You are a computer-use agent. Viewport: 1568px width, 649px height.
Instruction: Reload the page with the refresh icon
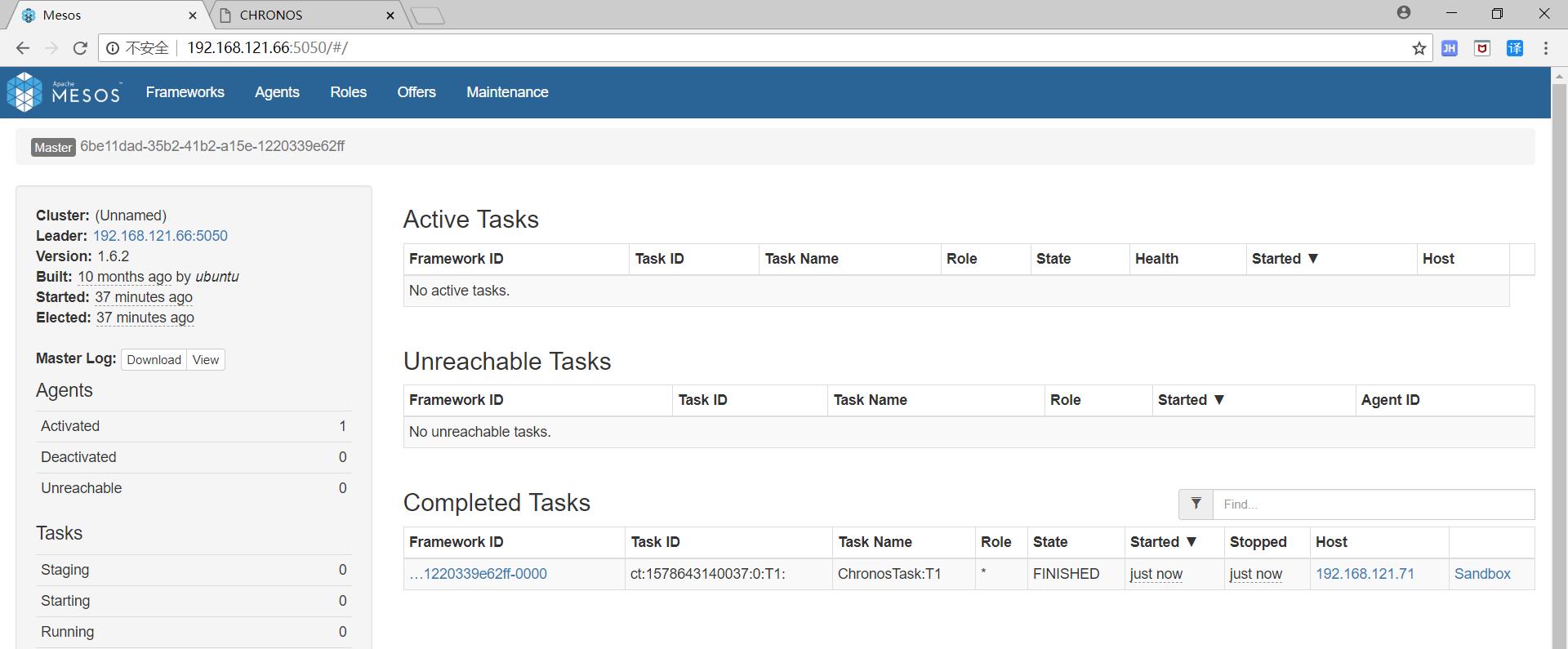click(80, 48)
